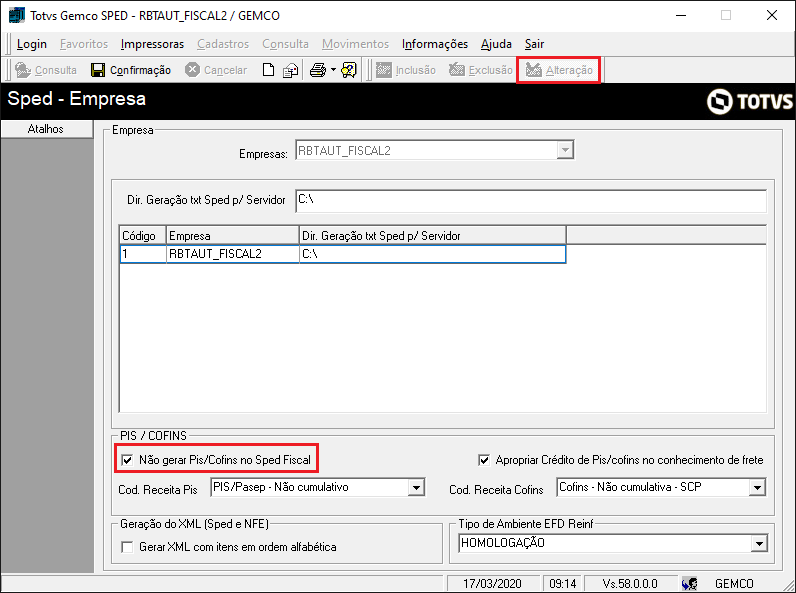Open the Sair menu
This screenshot has width=796, height=593.
[535, 44]
